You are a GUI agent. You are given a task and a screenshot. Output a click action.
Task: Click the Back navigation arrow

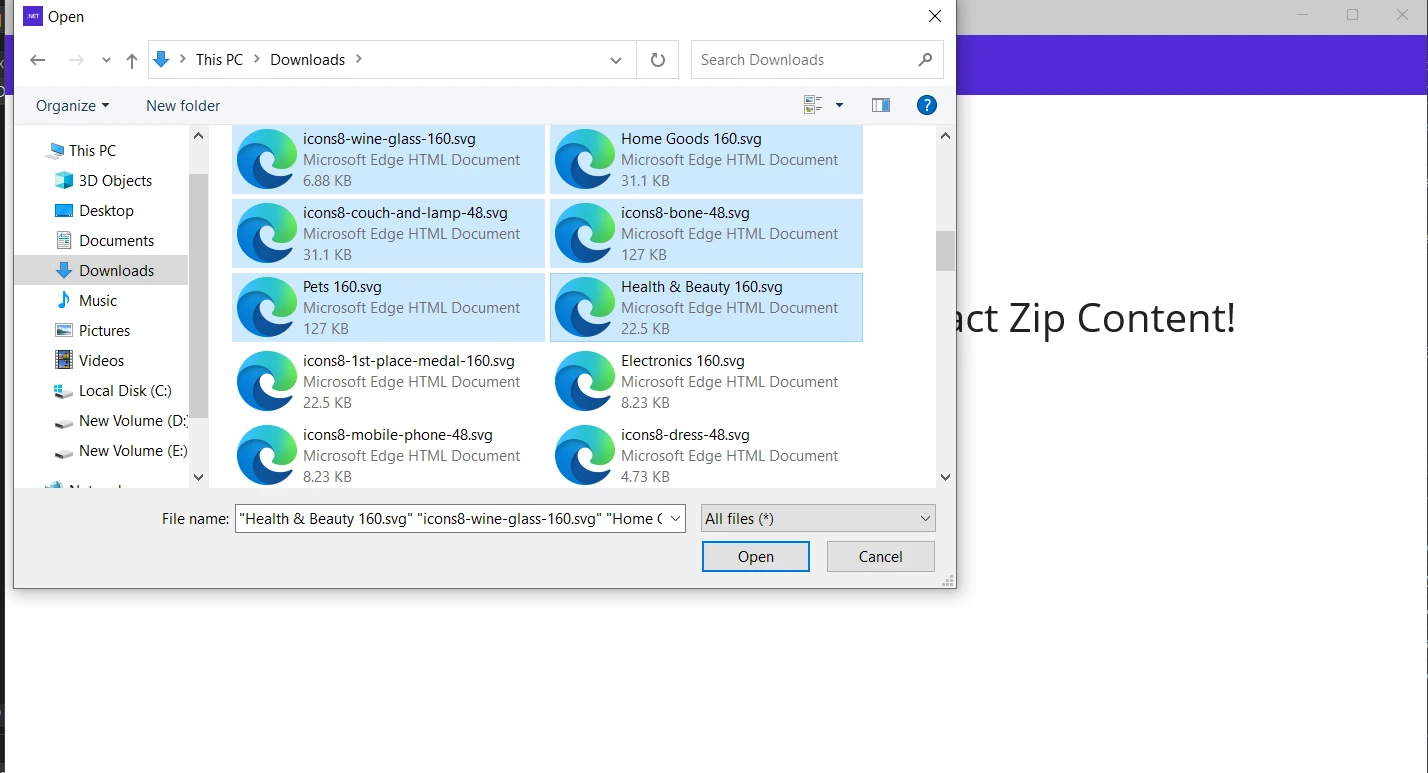[x=38, y=60]
